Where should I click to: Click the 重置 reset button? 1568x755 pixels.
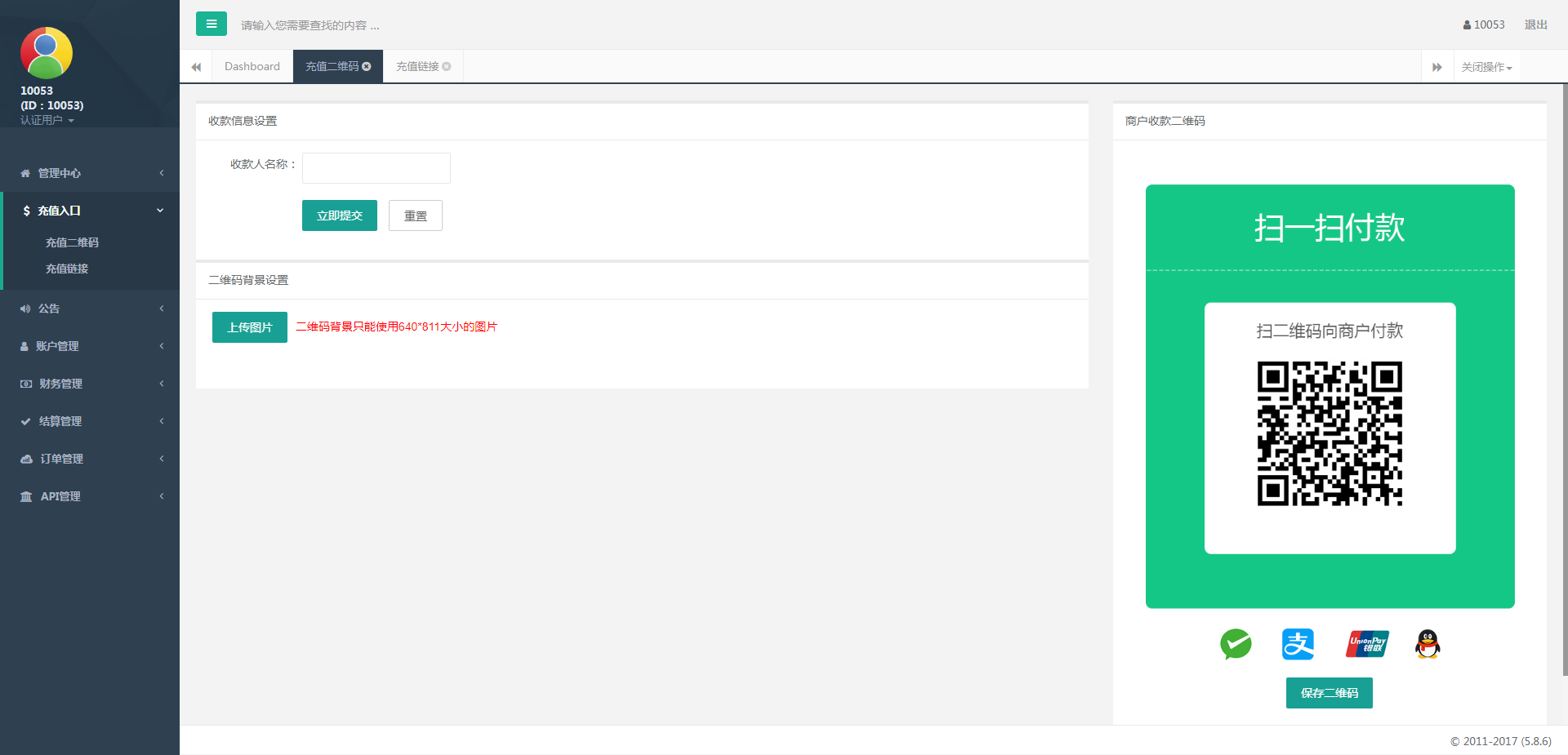point(416,215)
